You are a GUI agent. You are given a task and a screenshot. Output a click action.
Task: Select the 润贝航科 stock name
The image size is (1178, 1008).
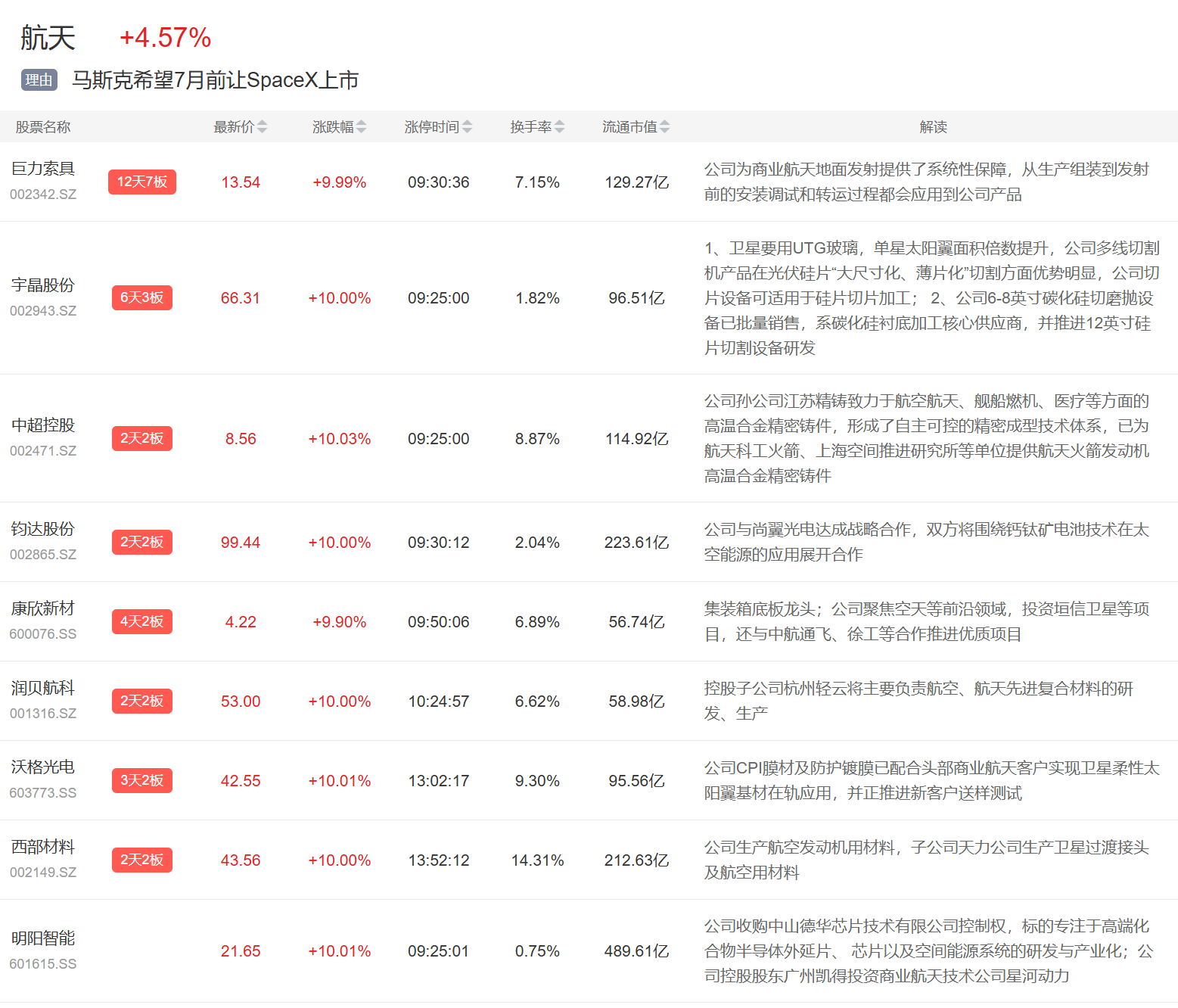tap(43, 688)
